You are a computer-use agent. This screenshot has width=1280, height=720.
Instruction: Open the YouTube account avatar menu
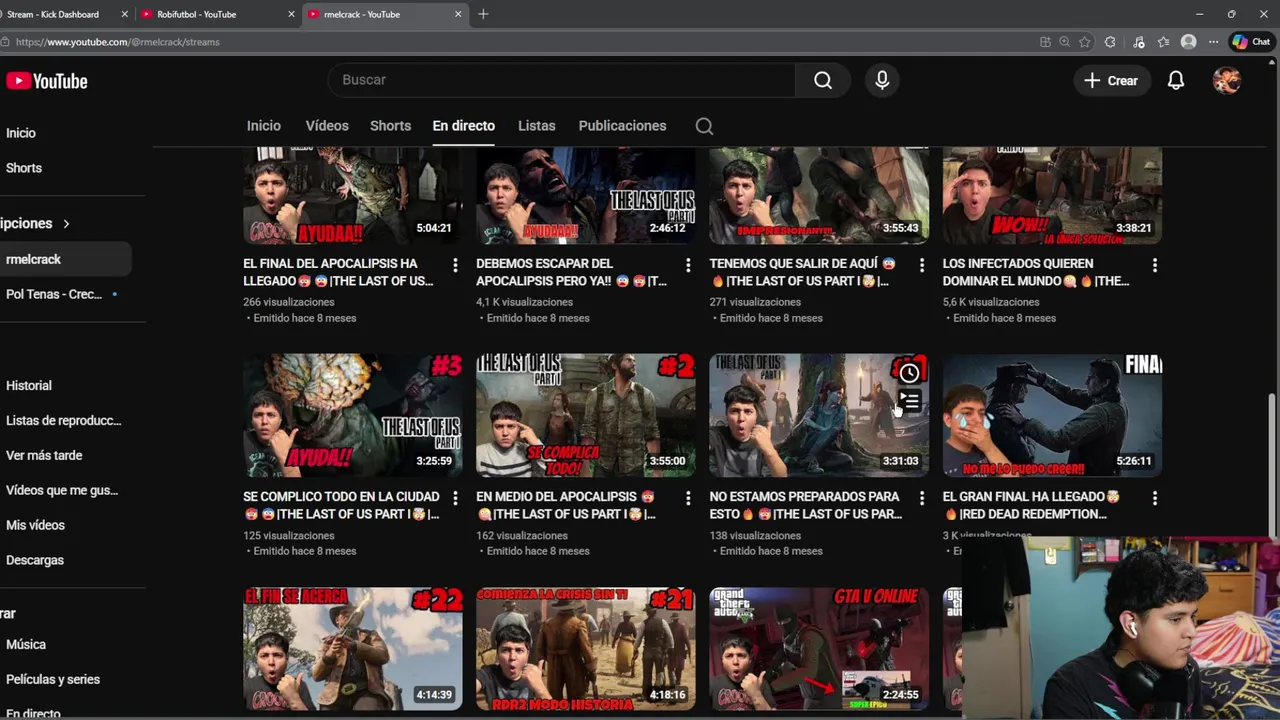point(1227,81)
